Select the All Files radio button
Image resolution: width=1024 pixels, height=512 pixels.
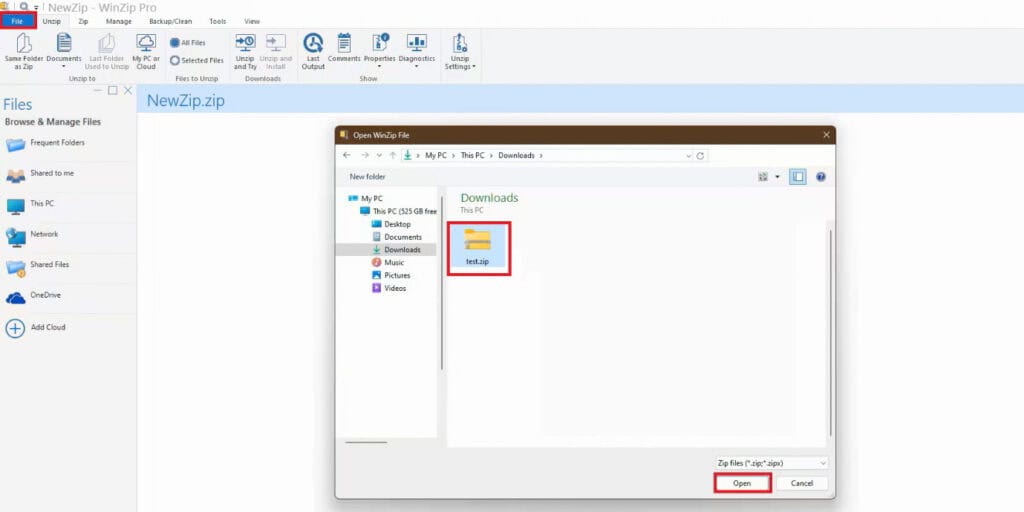click(x=175, y=43)
